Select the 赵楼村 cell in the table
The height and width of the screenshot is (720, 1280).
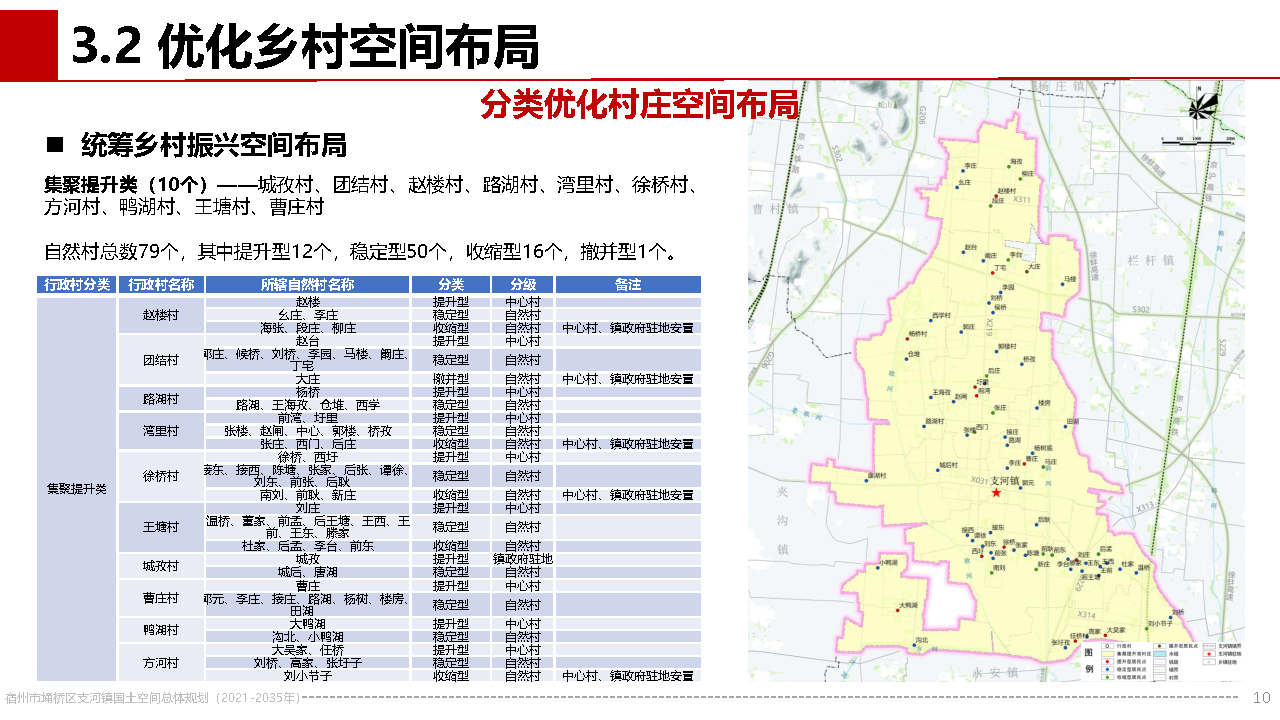point(161,314)
